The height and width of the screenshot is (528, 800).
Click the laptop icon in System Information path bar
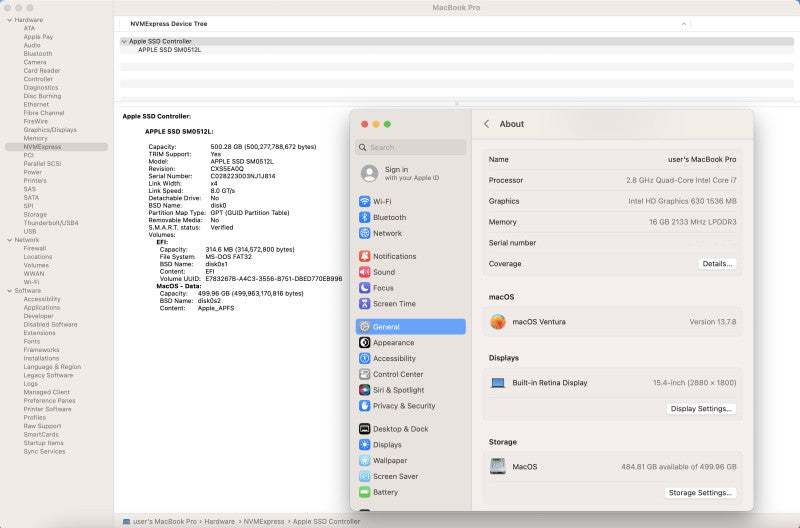126,521
